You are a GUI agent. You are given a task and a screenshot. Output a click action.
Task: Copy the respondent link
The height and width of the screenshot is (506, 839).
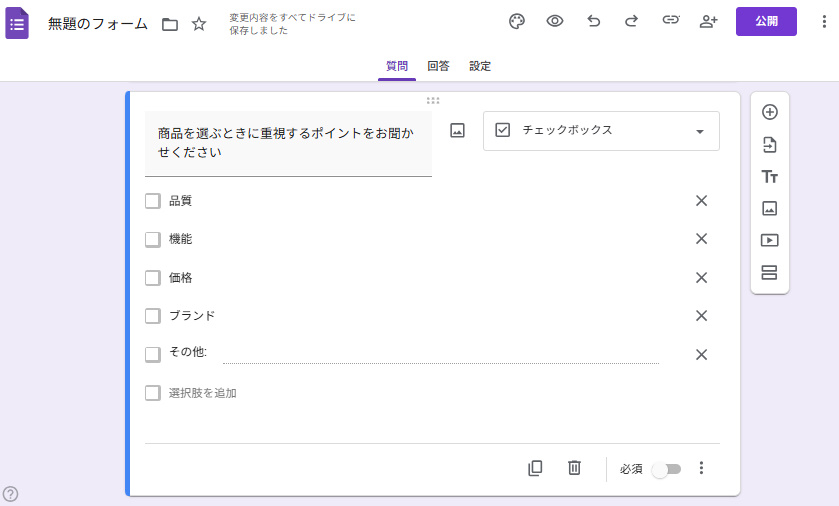coord(670,22)
